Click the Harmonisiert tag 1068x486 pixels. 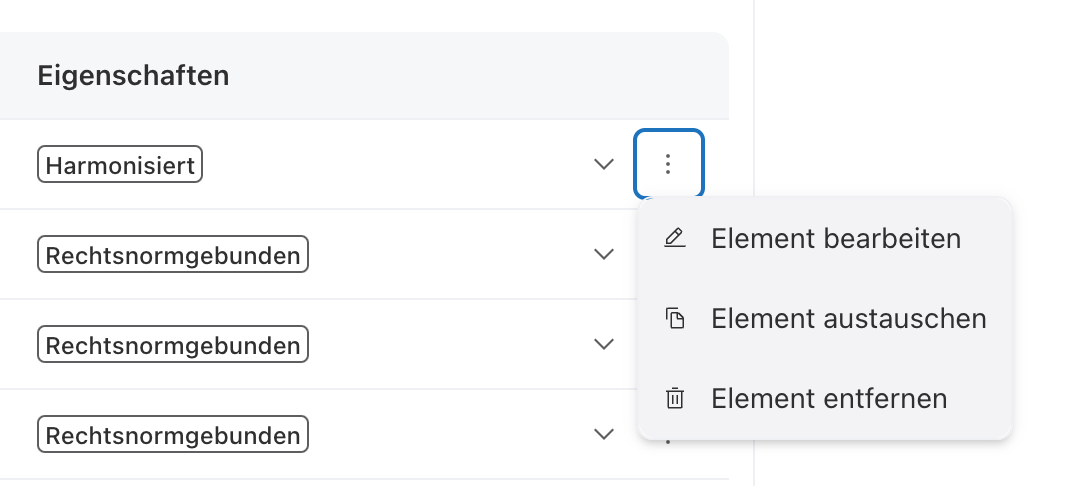(x=120, y=165)
